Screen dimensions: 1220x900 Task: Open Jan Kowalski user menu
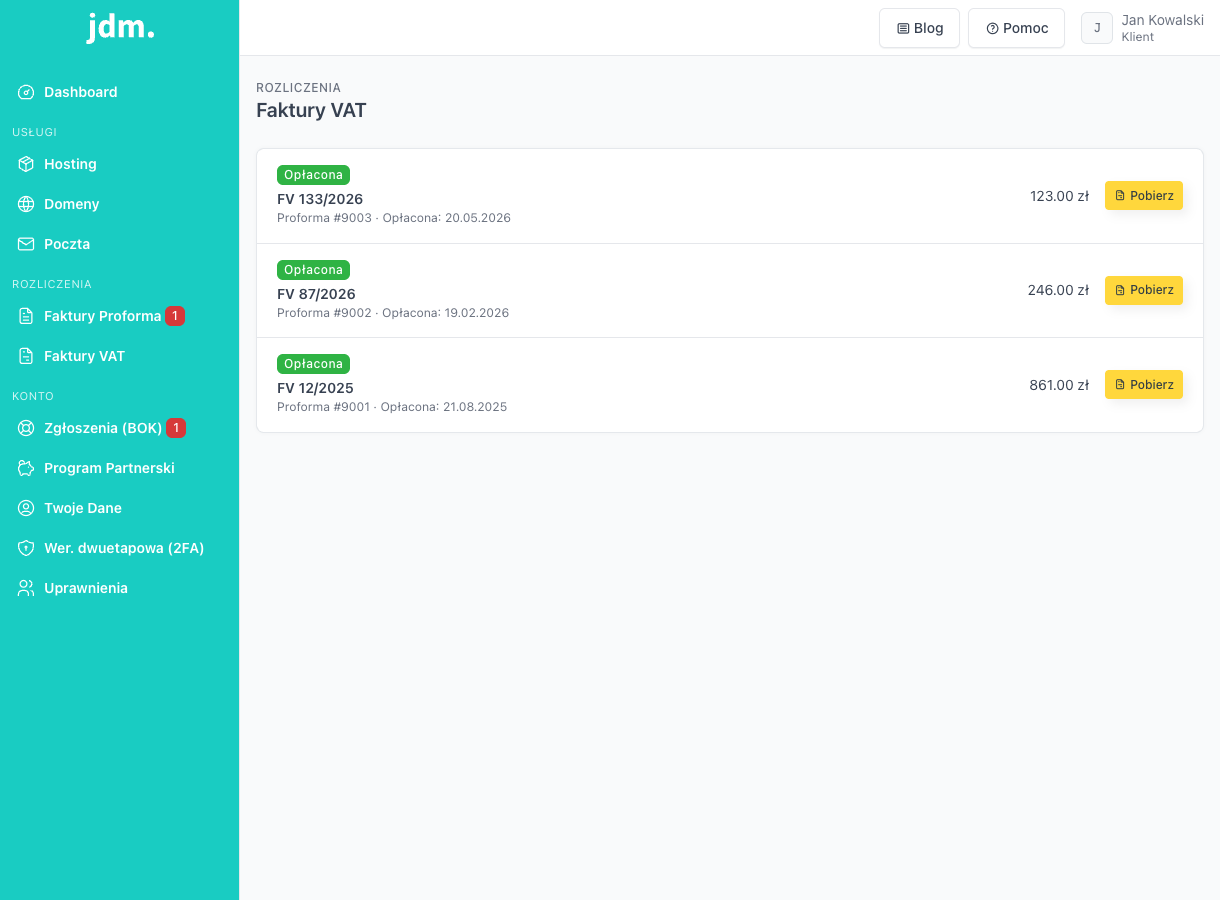point(1142,28)
